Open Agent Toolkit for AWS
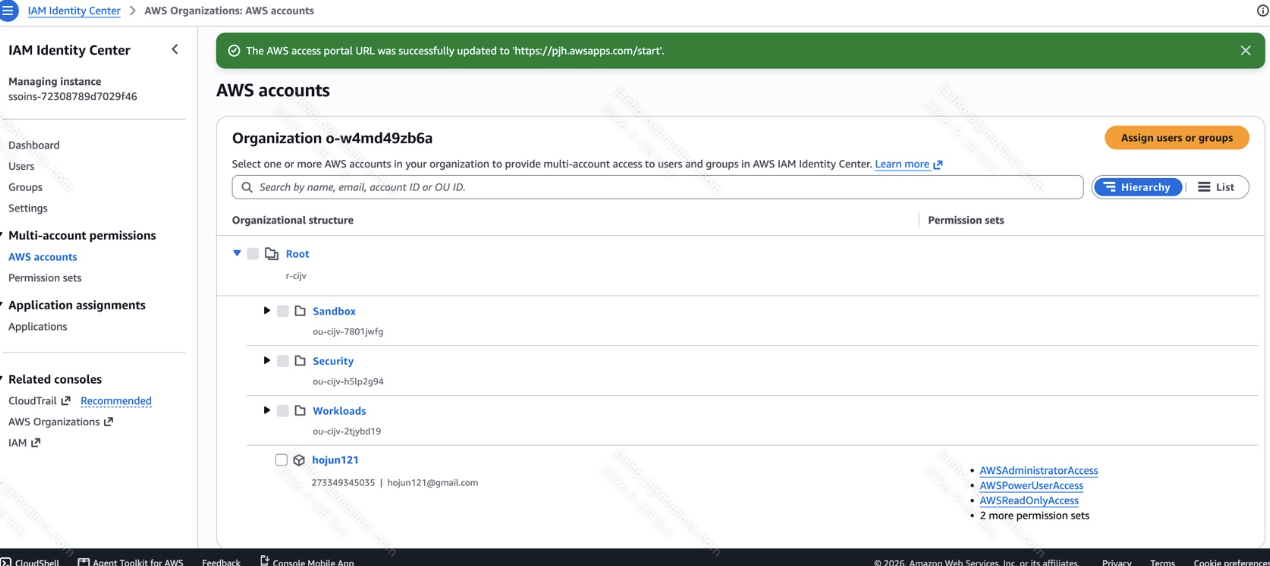The height and width of the screenshot is (566, 1270). pyautogui.click(x=130, y=562)
